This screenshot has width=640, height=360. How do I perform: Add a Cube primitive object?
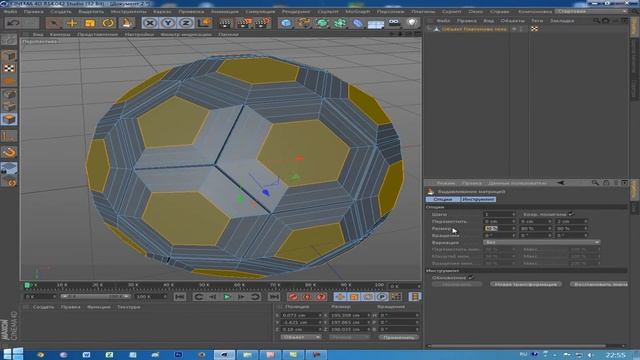click(x=286, y=23)
